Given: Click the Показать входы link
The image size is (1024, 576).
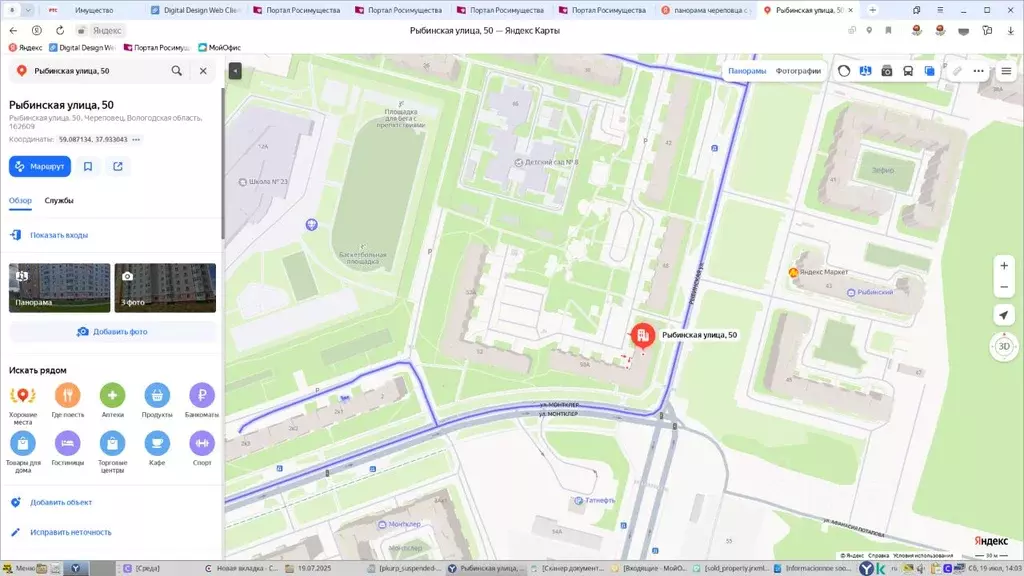Looking at the screenshot, I should coord(59,235).
